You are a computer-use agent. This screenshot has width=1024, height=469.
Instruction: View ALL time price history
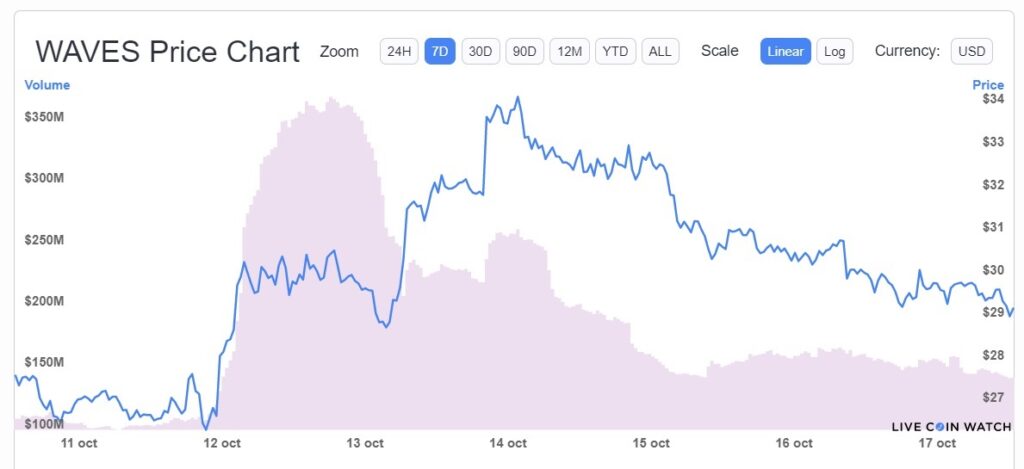pos(660,52)
